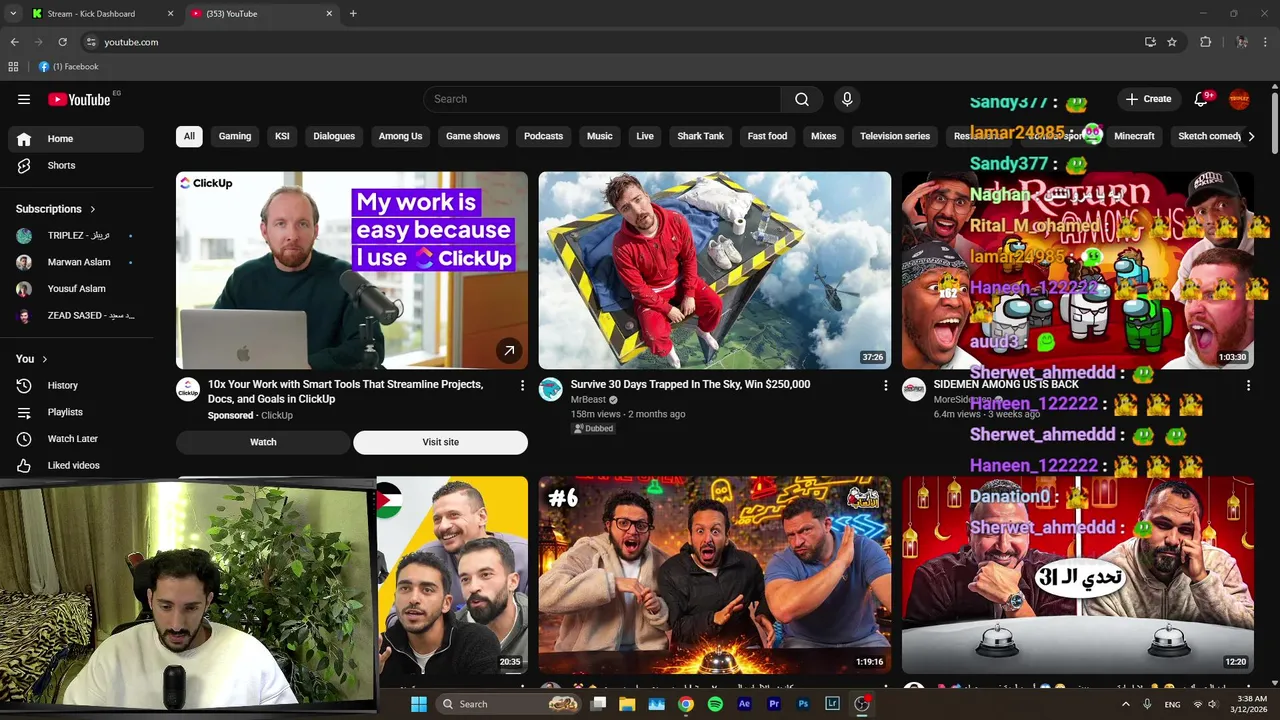The image size is (1280, 720).
Task: Open system volume control
Action: (x=1213, y=704)
